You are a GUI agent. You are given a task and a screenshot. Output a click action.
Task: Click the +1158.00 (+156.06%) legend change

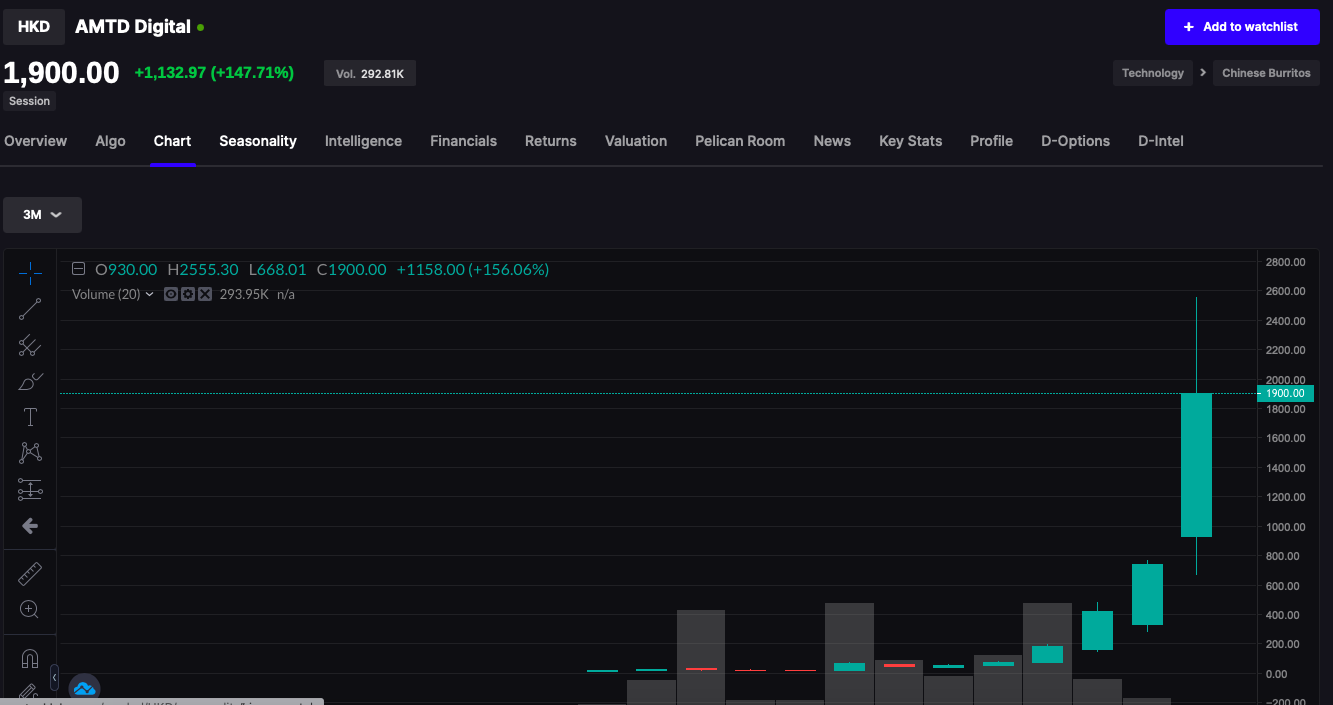click(x=473, y=269)
